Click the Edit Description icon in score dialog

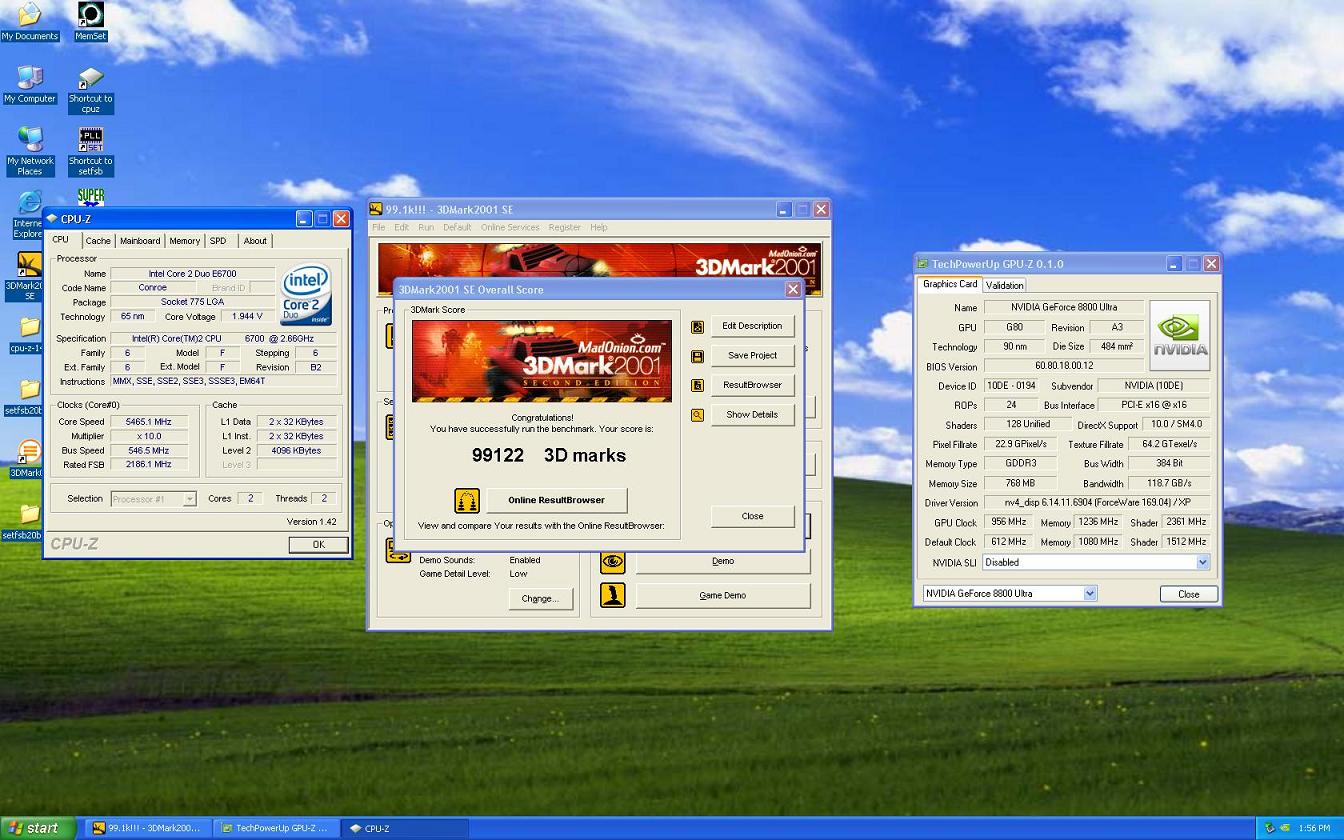(697, 326)
